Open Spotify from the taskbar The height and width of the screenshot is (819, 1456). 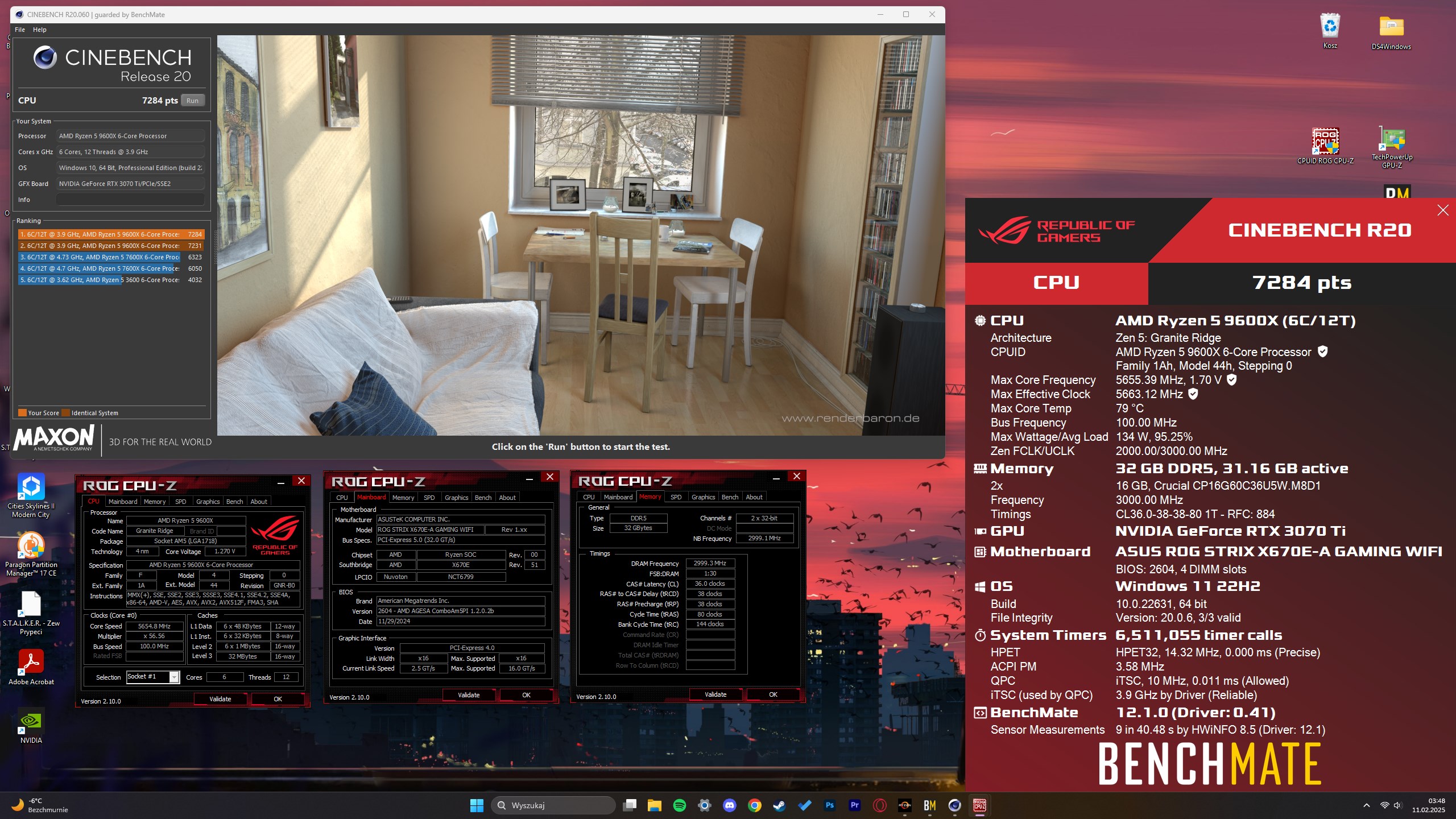click(x=679, y=805)
